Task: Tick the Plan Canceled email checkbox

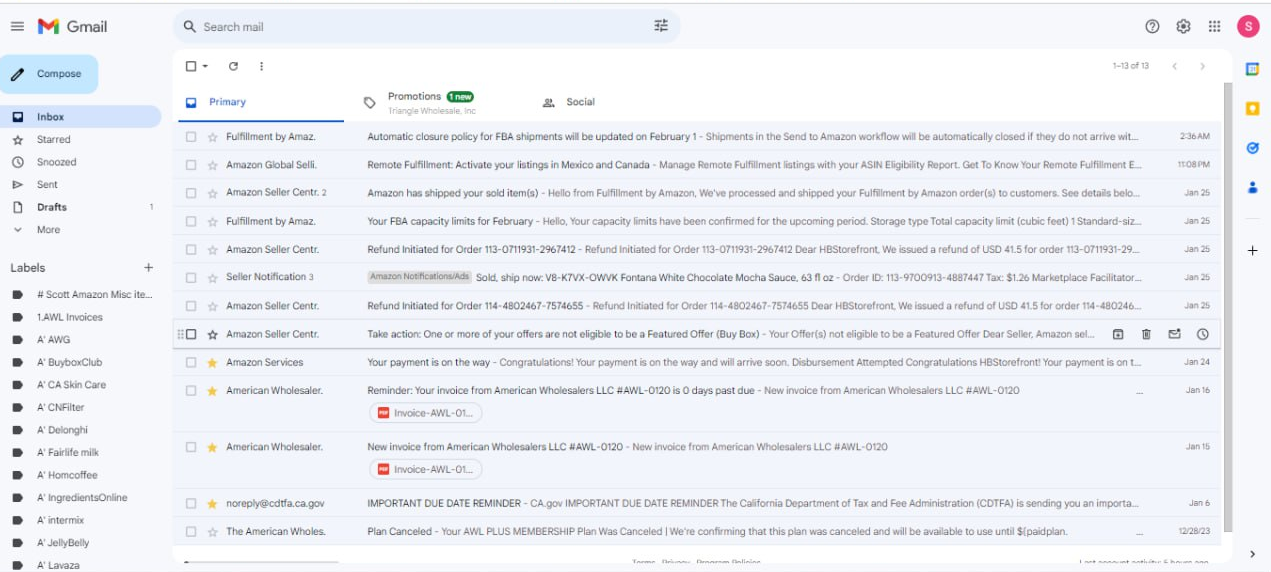Action: coord(191,532)
